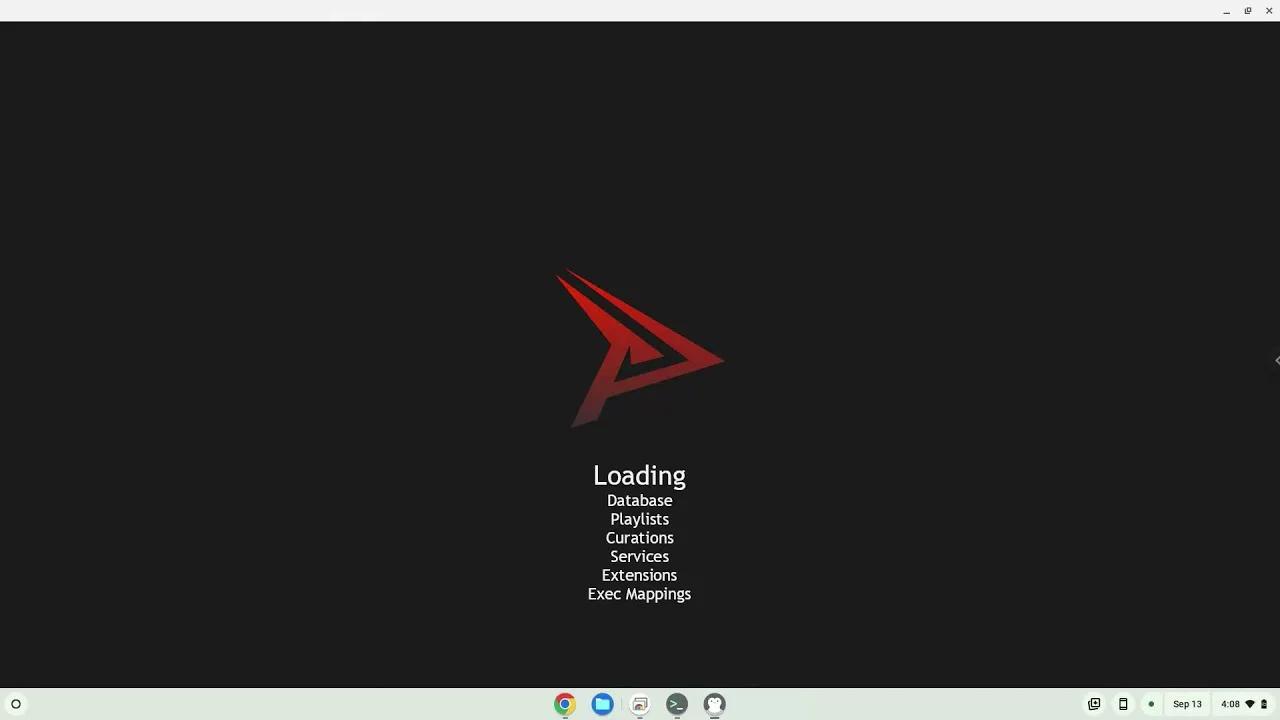This screenshot has width=1280, height=720.
Task: Open the calendar by clicking Sep 13
Action: pyautogui.click(x=1187, y=704)
